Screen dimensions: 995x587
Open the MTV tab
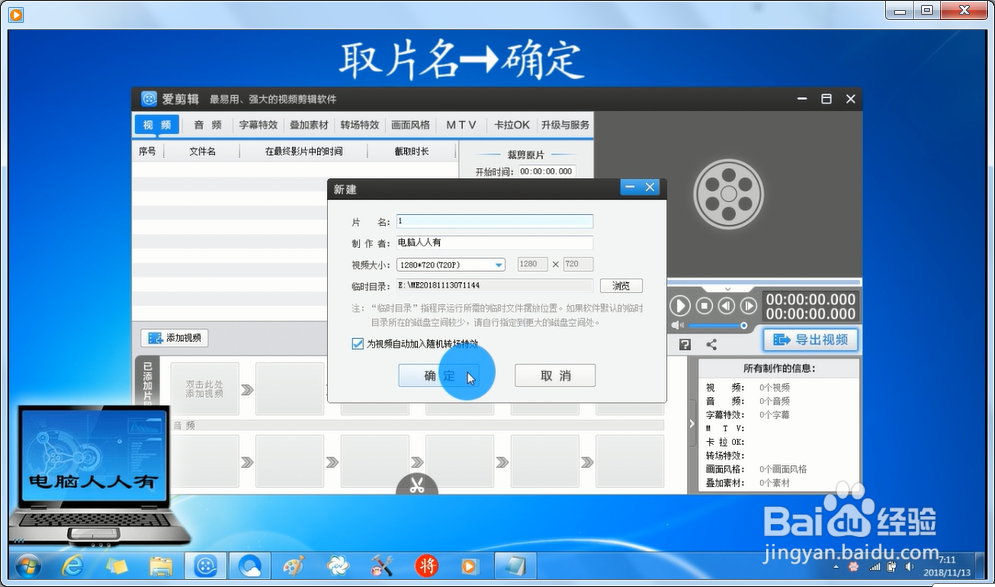[x=461, y=125]
